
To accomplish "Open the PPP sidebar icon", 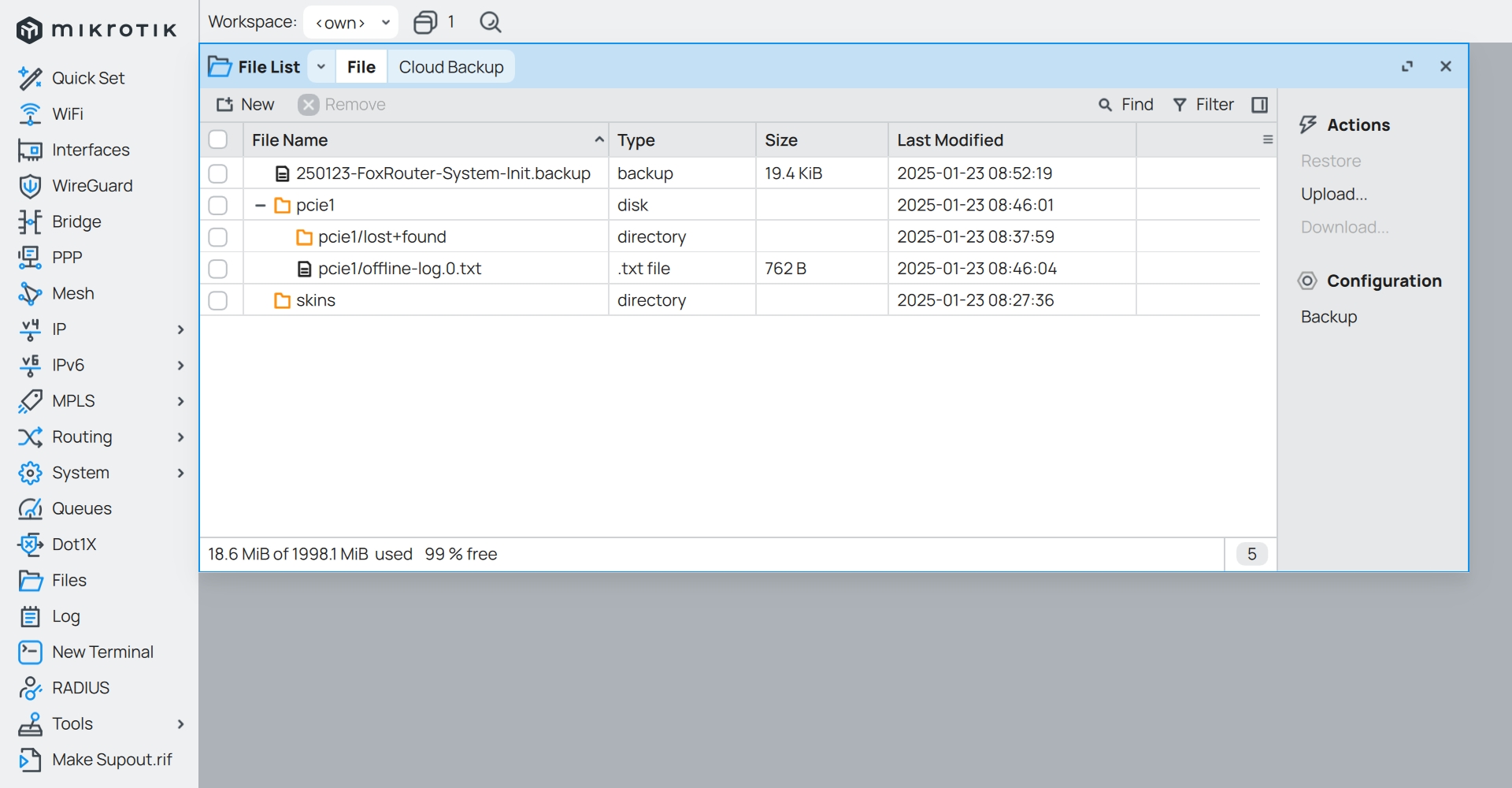I will pyautogui.click(x=30, y=258).
